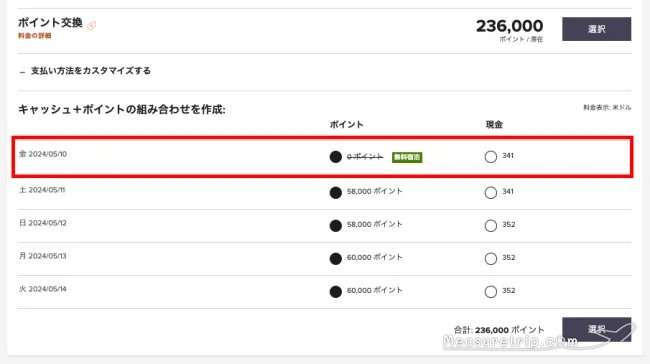This screenshot has height=364, width=650.
Task: Select cash 352 radio for 2024/05/14
Action: click(x=491, y=292)
